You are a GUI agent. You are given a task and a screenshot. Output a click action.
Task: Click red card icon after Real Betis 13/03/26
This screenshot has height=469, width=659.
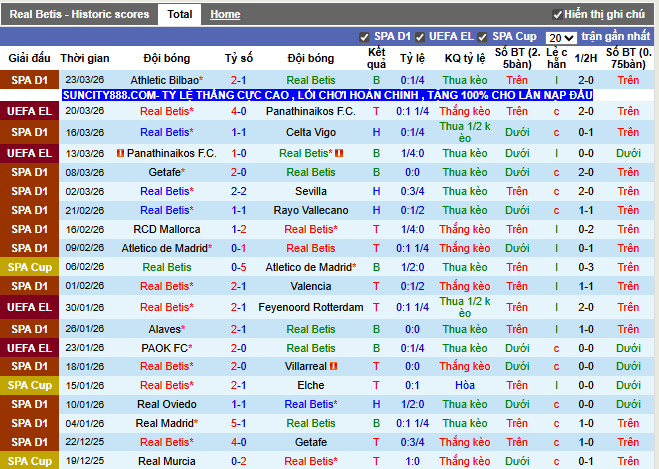point(339,153)
